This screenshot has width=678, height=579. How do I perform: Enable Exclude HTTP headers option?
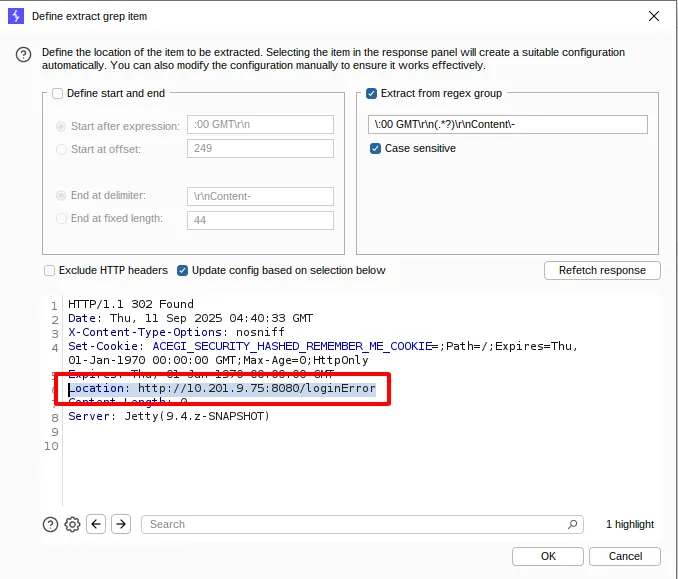point(50,270)
